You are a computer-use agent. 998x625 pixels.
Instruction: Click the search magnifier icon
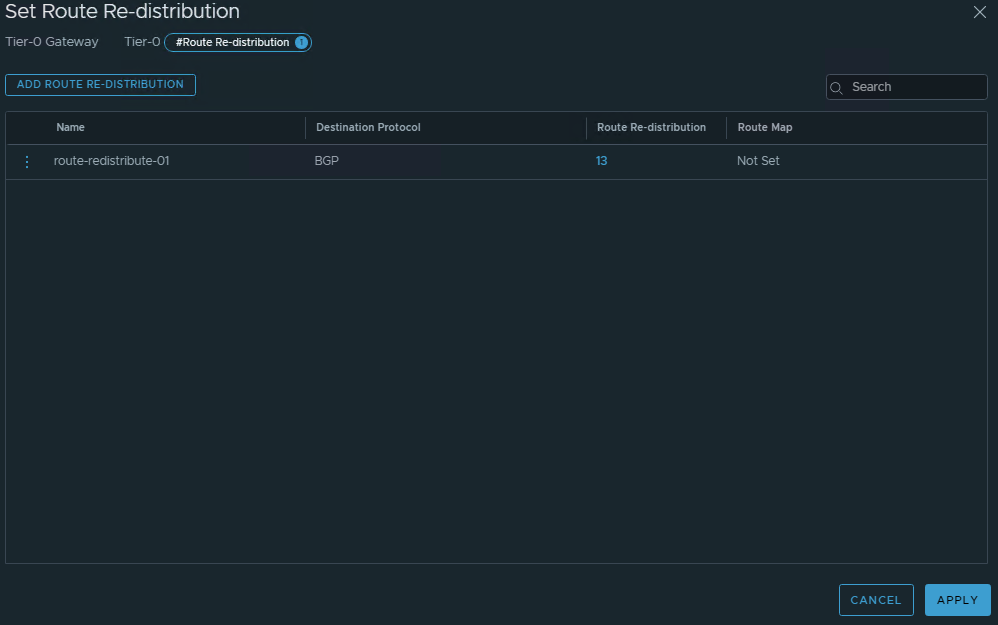(x=838, y=87)
